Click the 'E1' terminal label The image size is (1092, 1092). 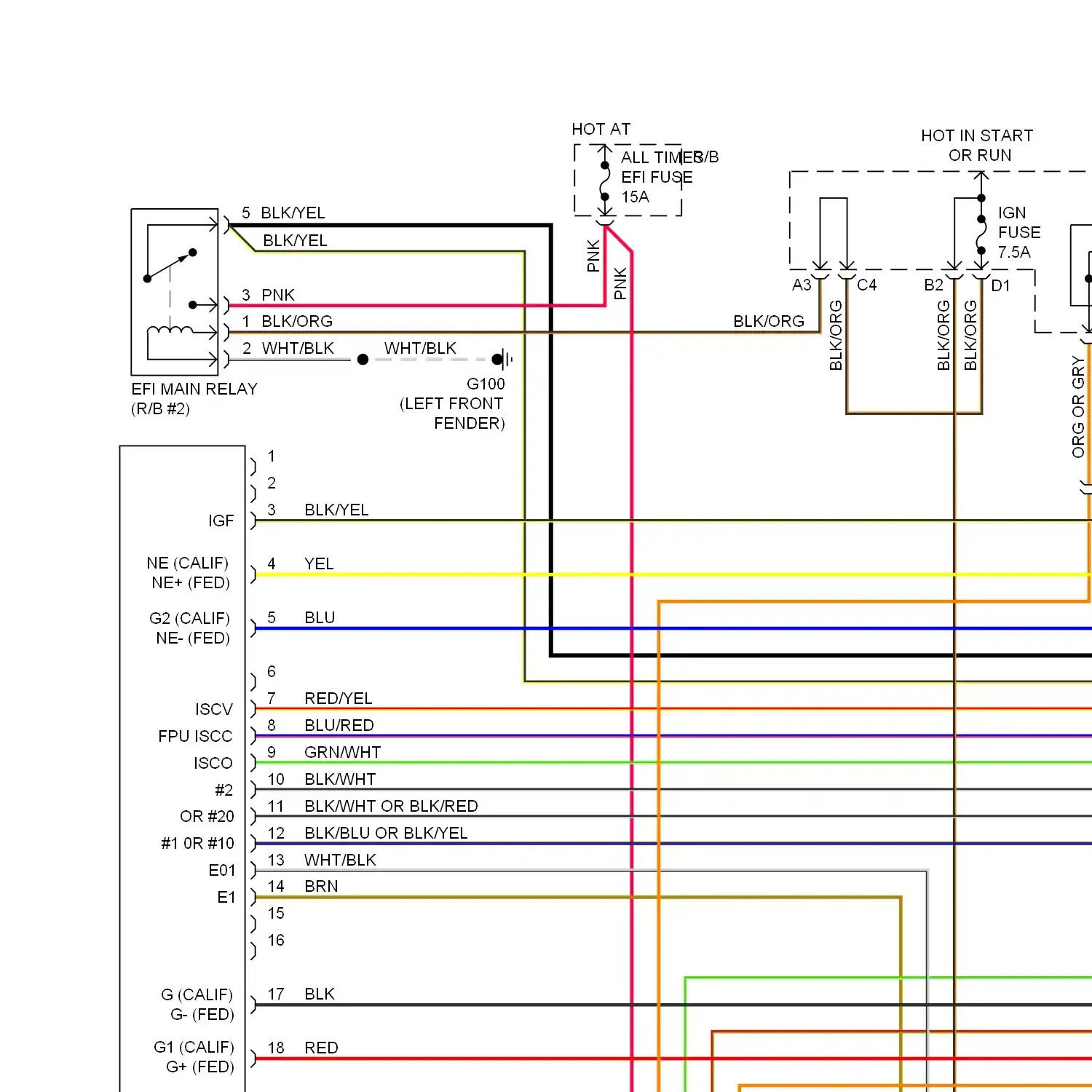226,898
